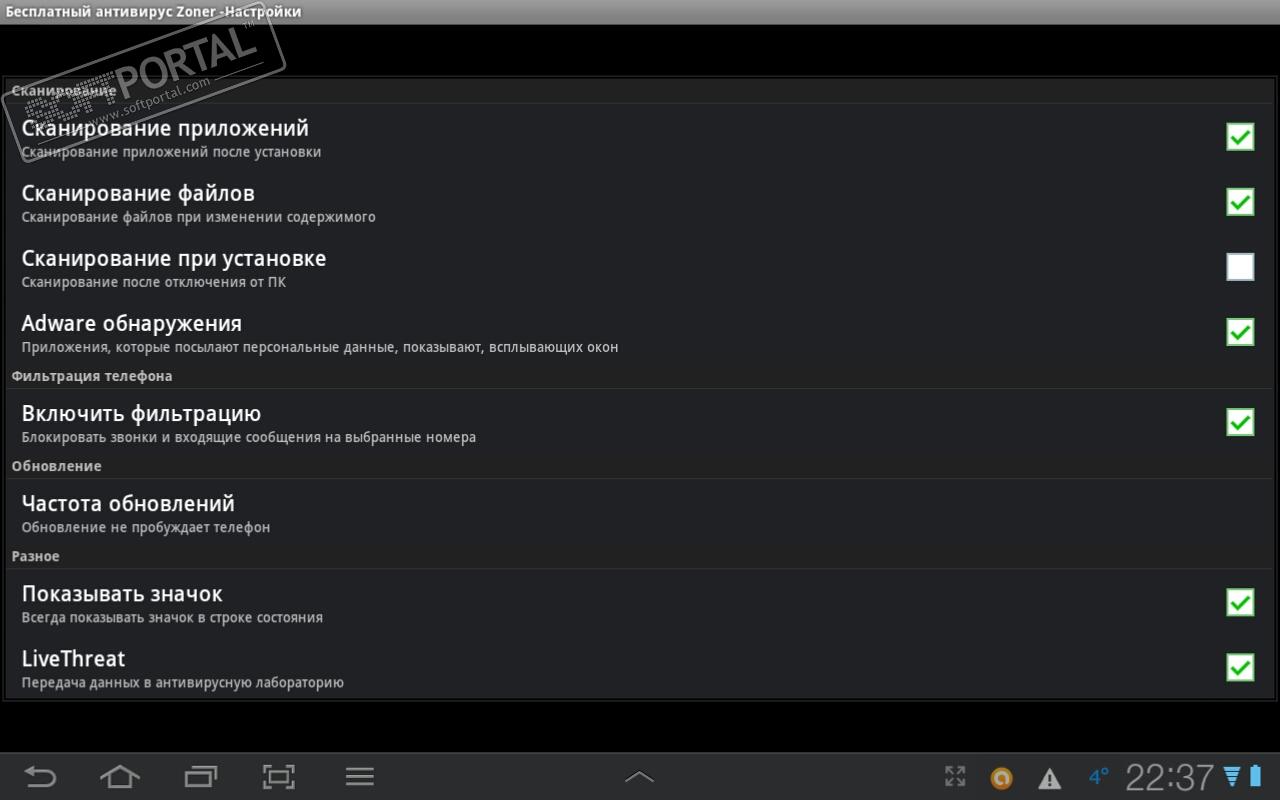
Task: Capture screen with screenshot icon
Action: pyautogui.click(x=279, y=777)
